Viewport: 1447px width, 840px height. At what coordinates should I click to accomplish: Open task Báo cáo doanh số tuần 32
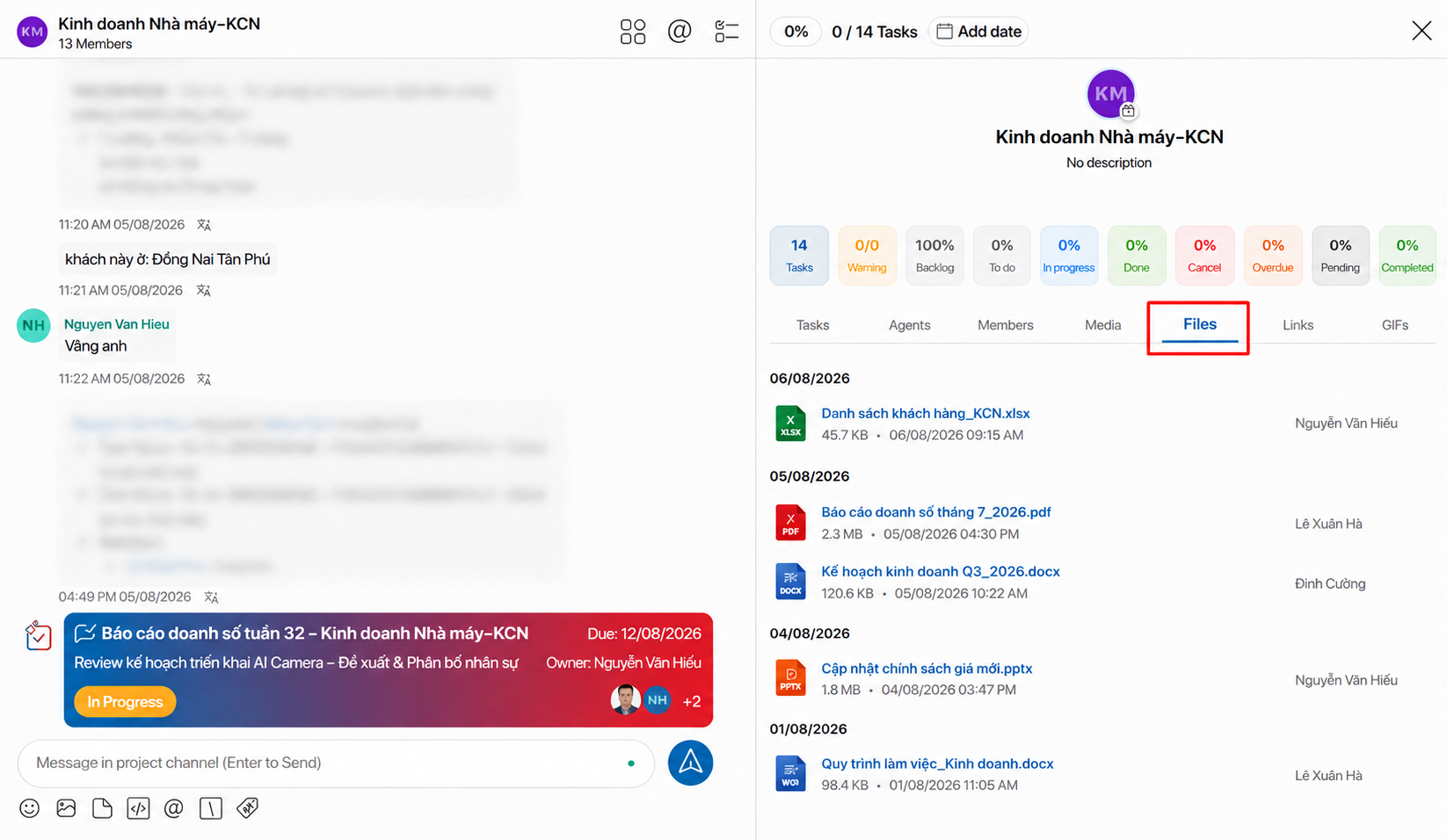tap(315, 634)
